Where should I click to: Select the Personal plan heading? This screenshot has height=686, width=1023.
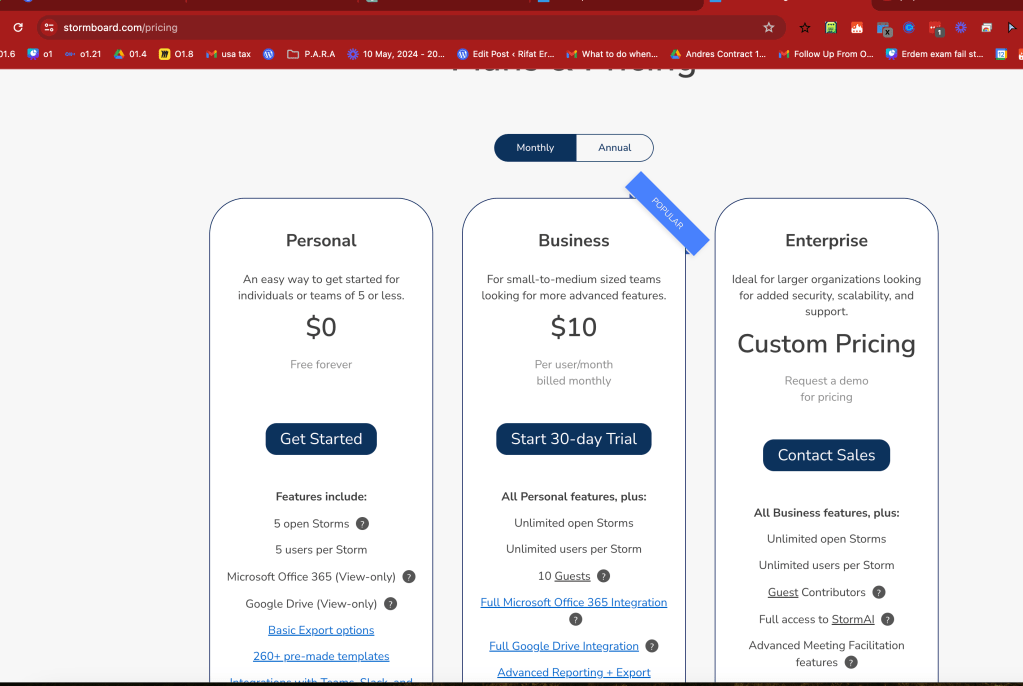pyautogui.click(x=321, y=240)
